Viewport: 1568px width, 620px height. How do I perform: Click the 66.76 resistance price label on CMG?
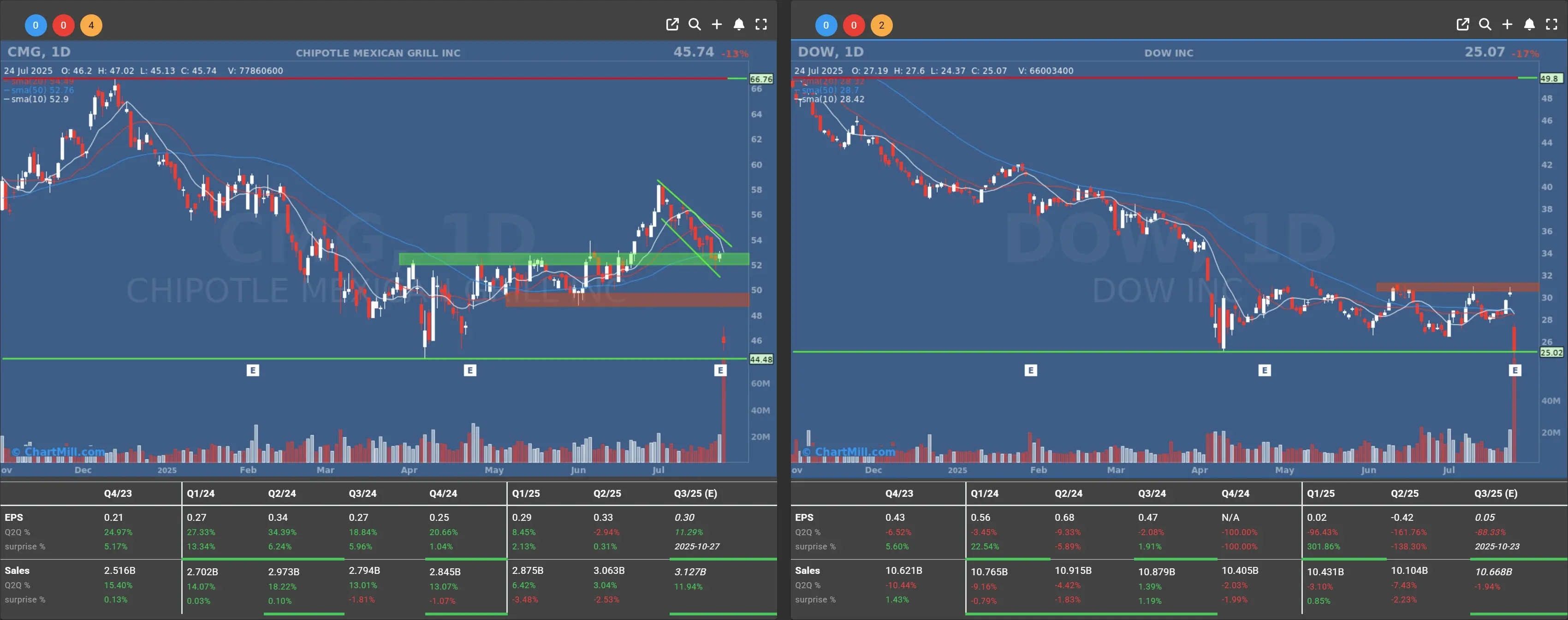761,79
